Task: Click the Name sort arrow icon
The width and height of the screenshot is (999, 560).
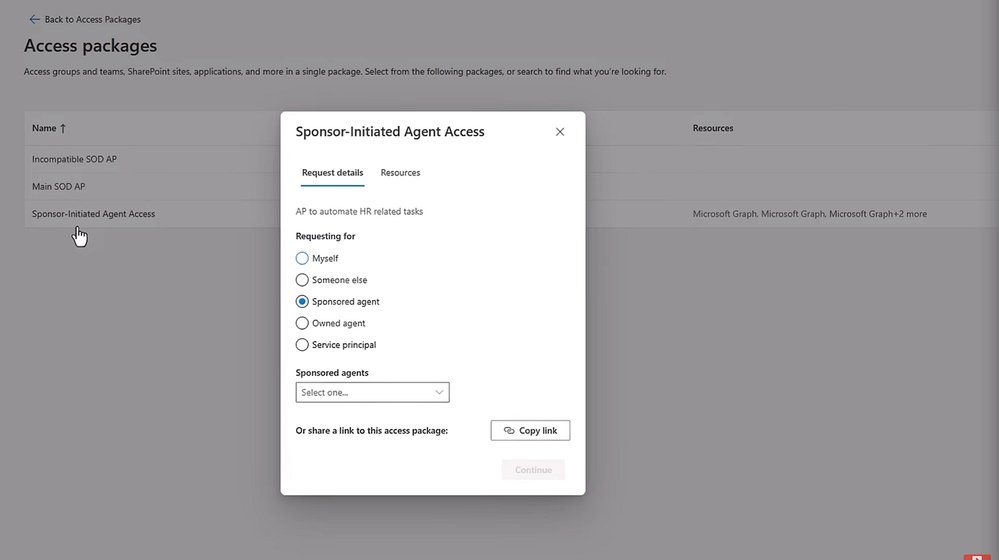Action: pyautogui.click(x=62, y=128)
